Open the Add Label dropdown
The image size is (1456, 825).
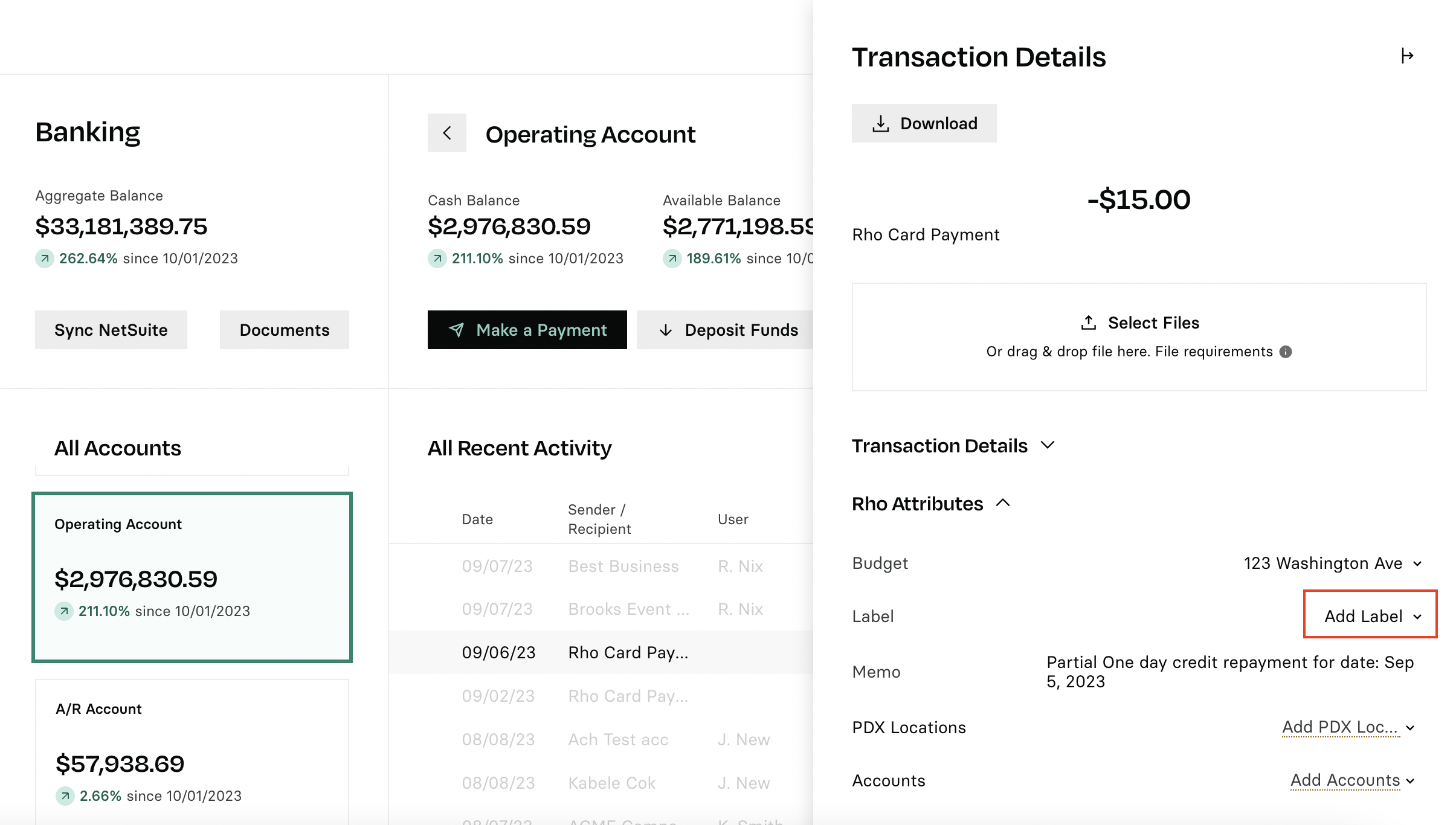tap(1370, 616)
